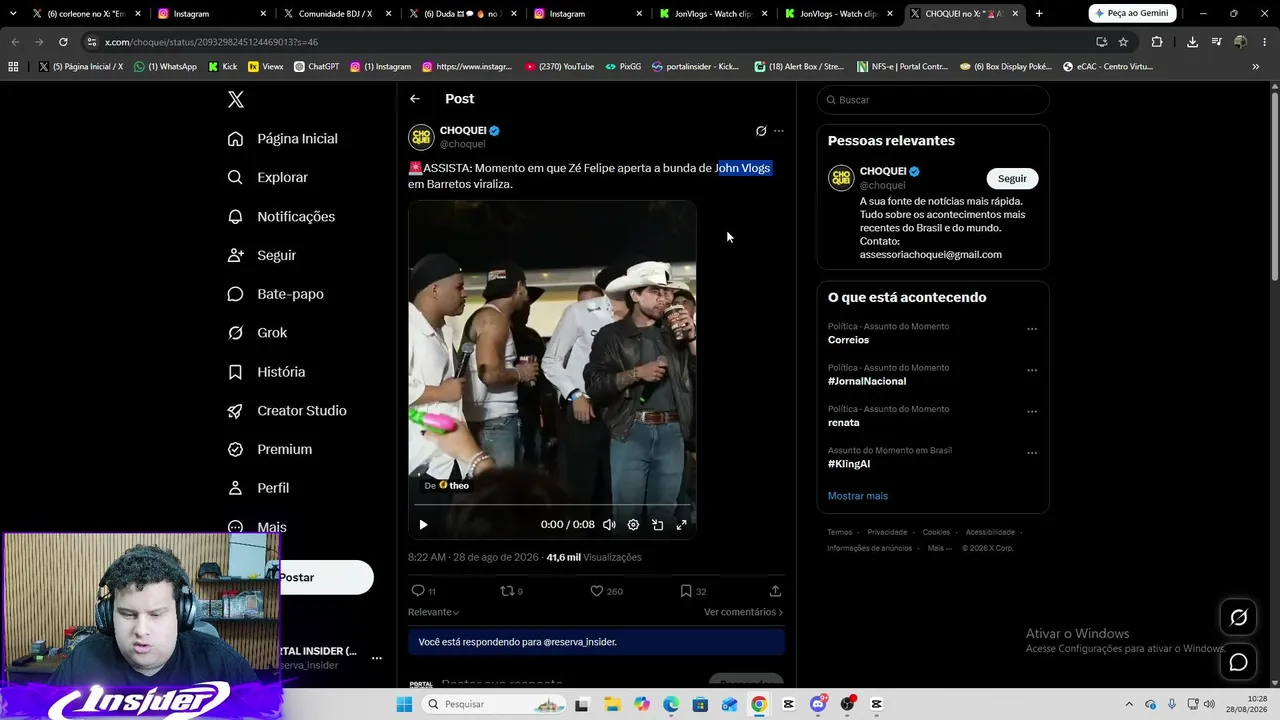This screenshot has width=1280, height=720.
Task: Open the post's more options menu
Action: point(779,131)
